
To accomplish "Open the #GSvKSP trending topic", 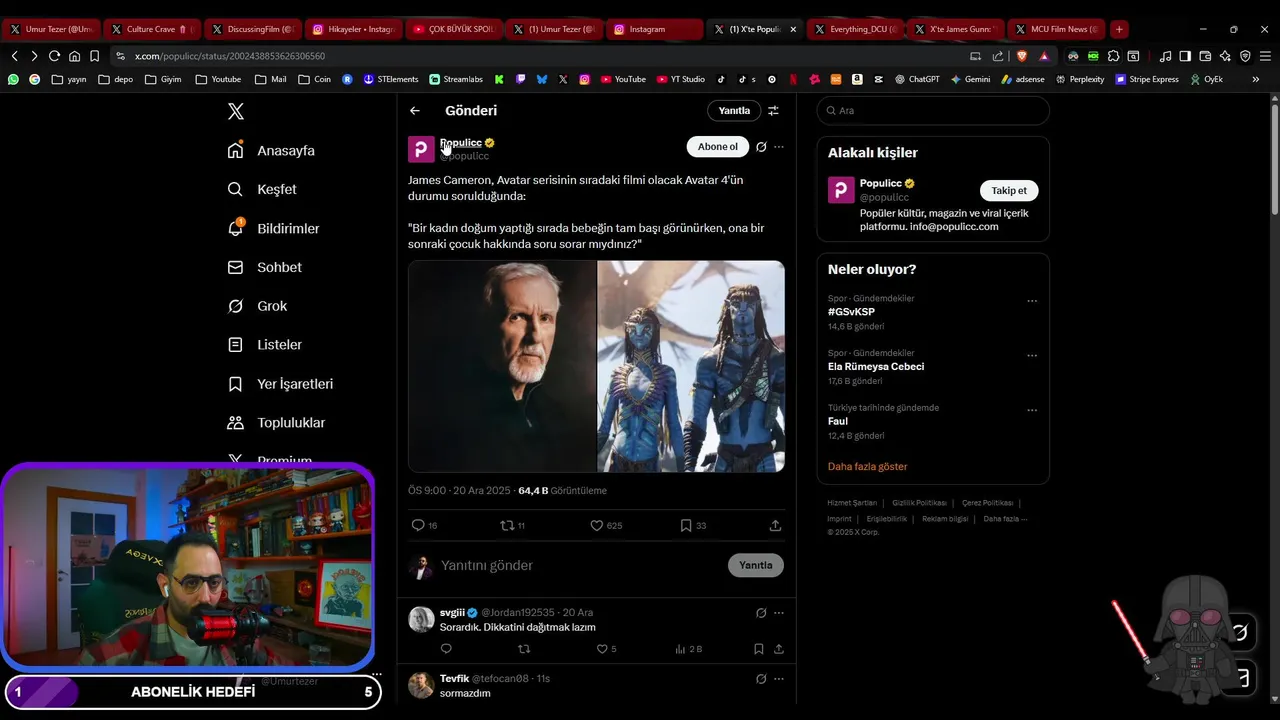I will pos(851,312).
